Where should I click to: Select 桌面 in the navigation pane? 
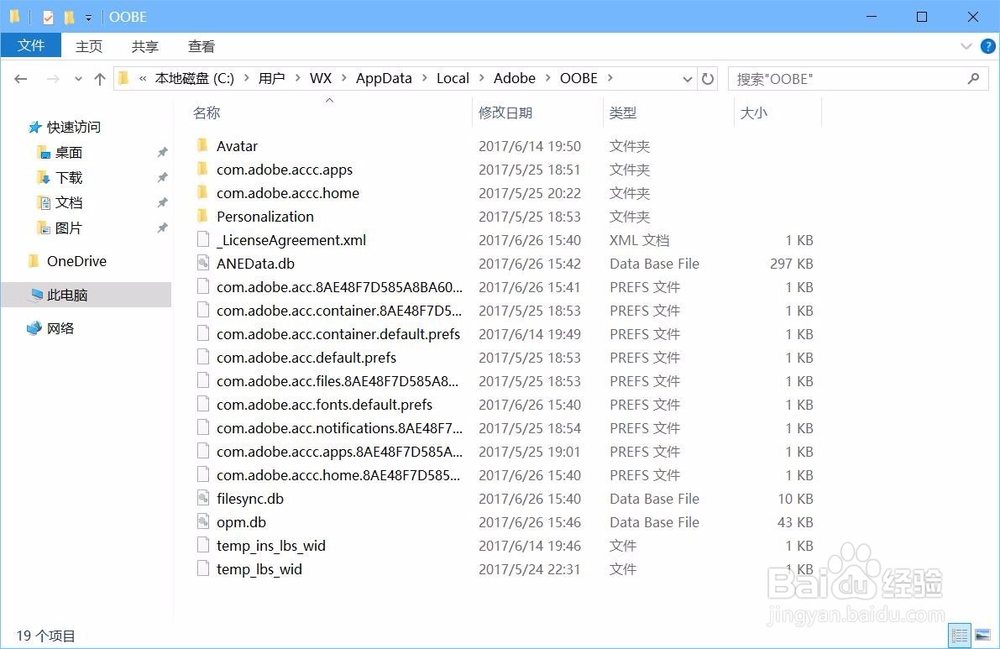click(x=68, y=152)
